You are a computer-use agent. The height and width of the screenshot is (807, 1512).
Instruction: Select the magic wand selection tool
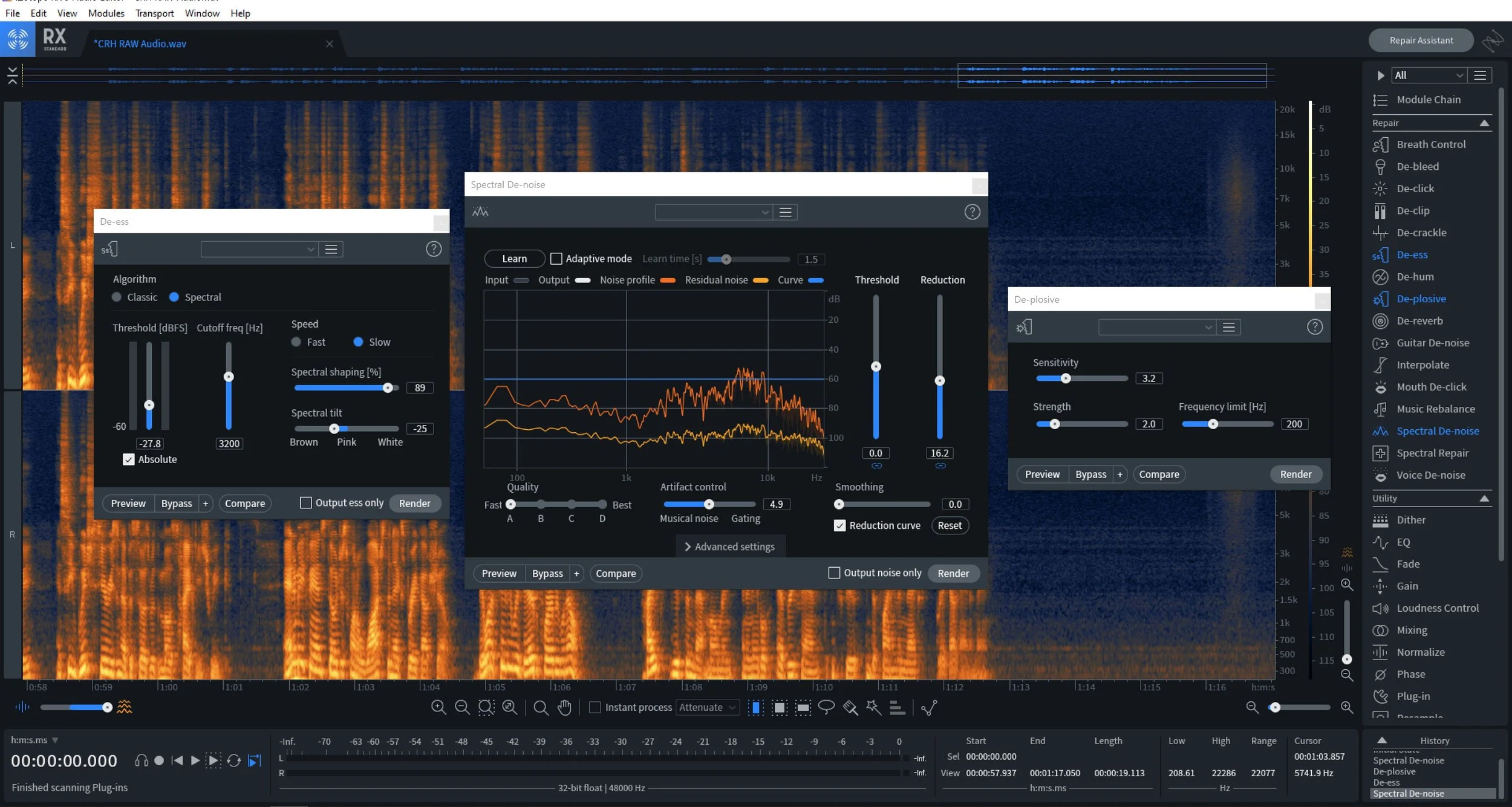(x=873, y=707)
